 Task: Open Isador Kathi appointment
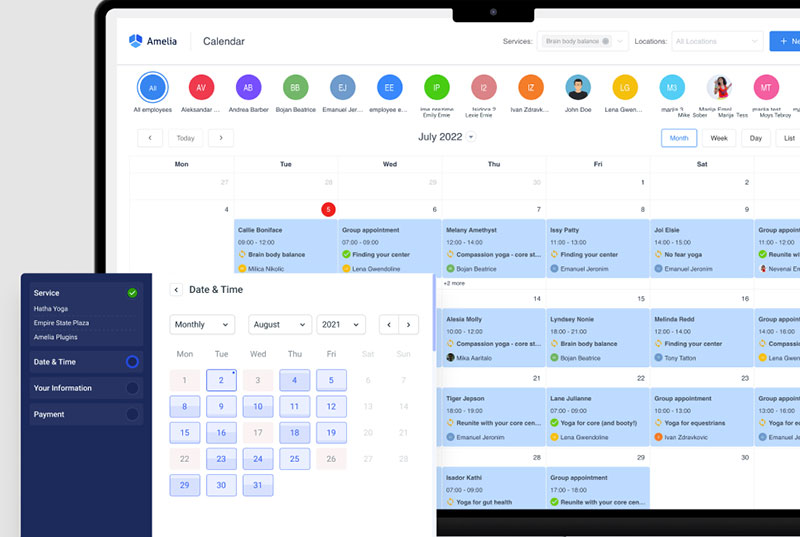pos(493,488)
